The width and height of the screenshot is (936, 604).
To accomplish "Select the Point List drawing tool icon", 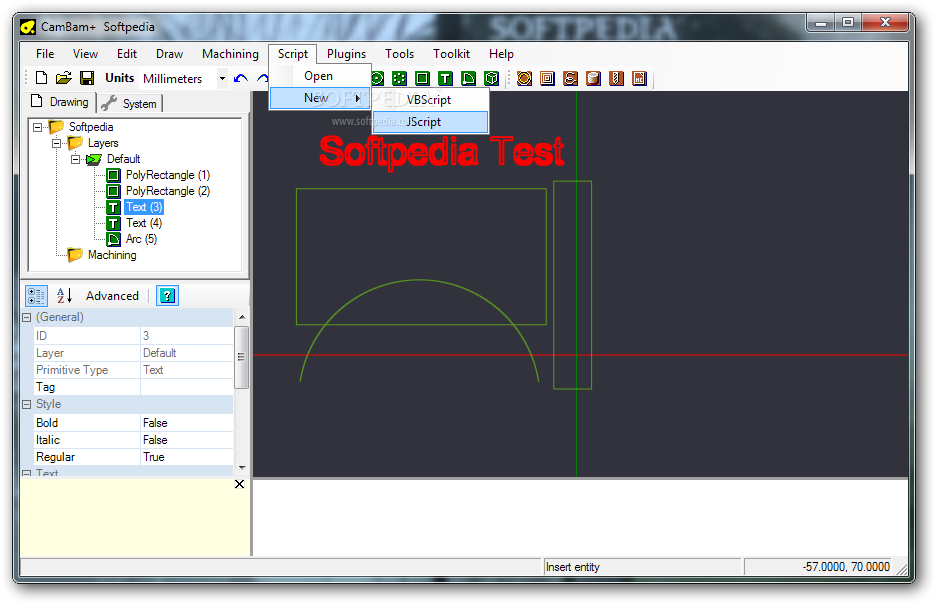I will click(x=399, y=78).
